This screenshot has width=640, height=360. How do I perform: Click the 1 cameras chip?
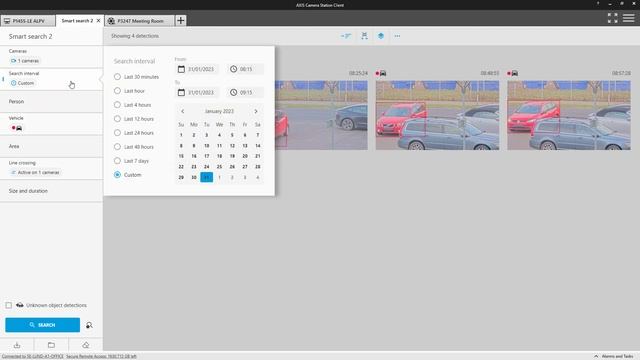tap(25, 61)
